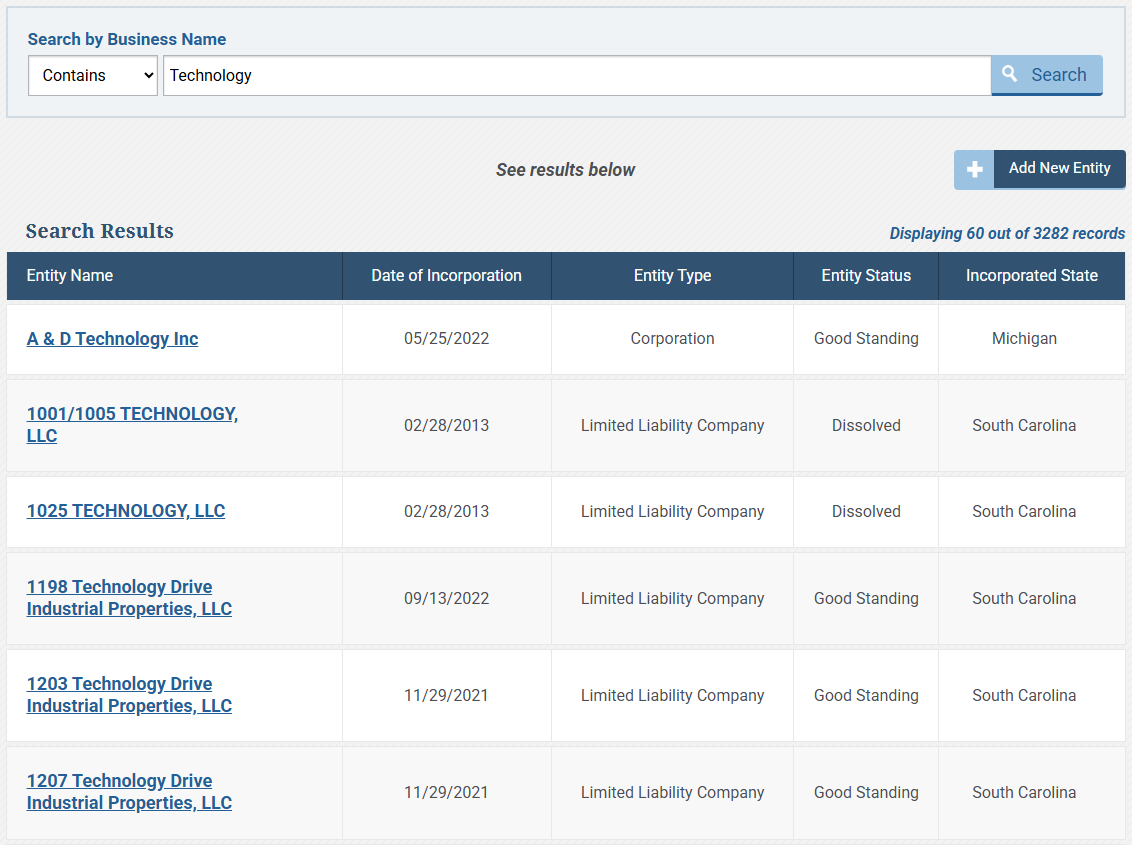The image size is (1132, 845).
Task: Open A & D Technology Inc link
Action: [x=112, y=339]
